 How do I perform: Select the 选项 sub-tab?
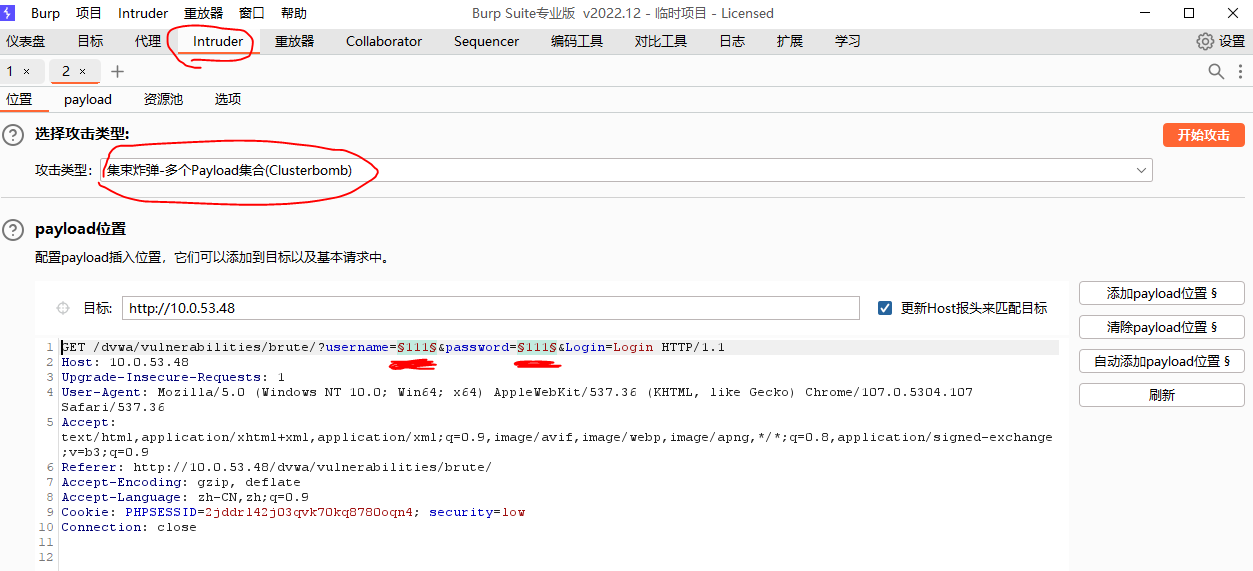click(x=228, y=99)
